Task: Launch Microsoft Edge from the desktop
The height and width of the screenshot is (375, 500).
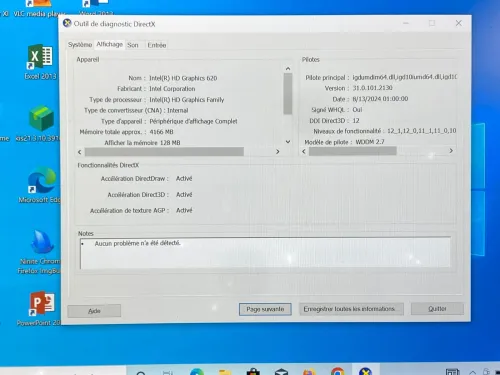Action: (41, 185)
